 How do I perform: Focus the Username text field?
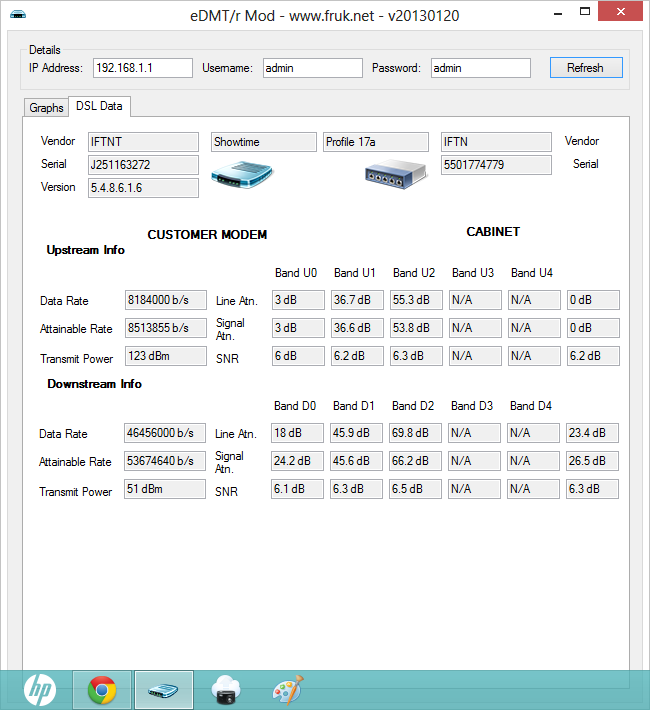point(312,68)
